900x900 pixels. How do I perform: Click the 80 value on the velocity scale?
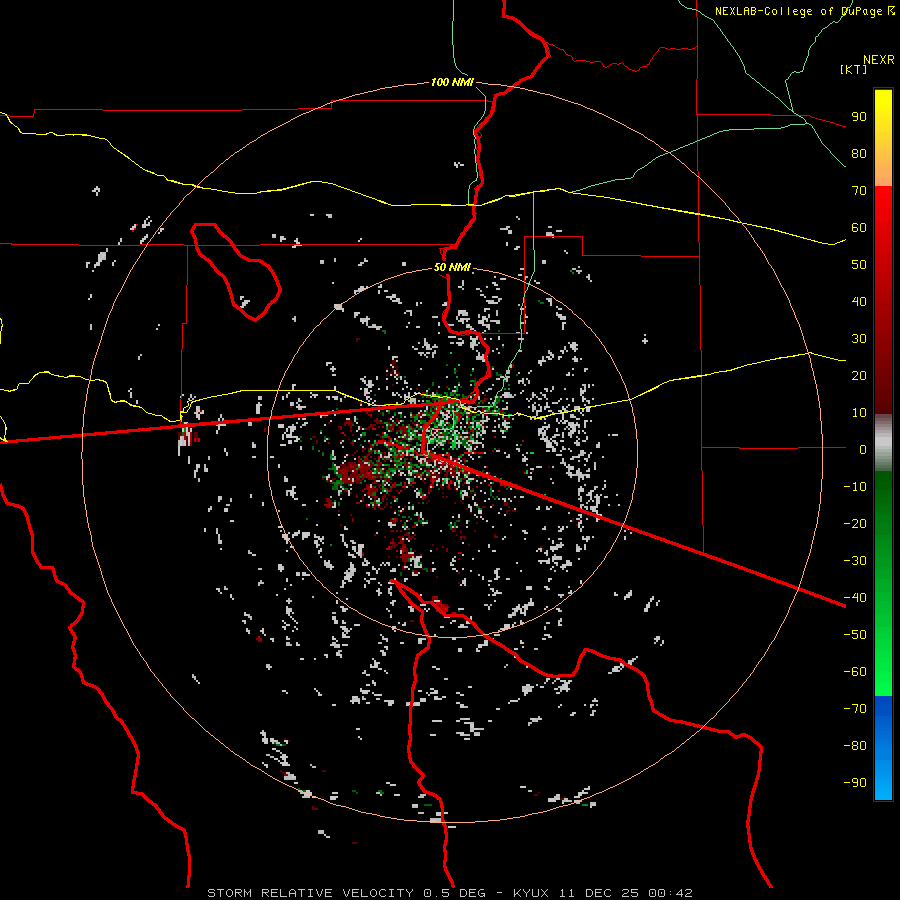859,153
